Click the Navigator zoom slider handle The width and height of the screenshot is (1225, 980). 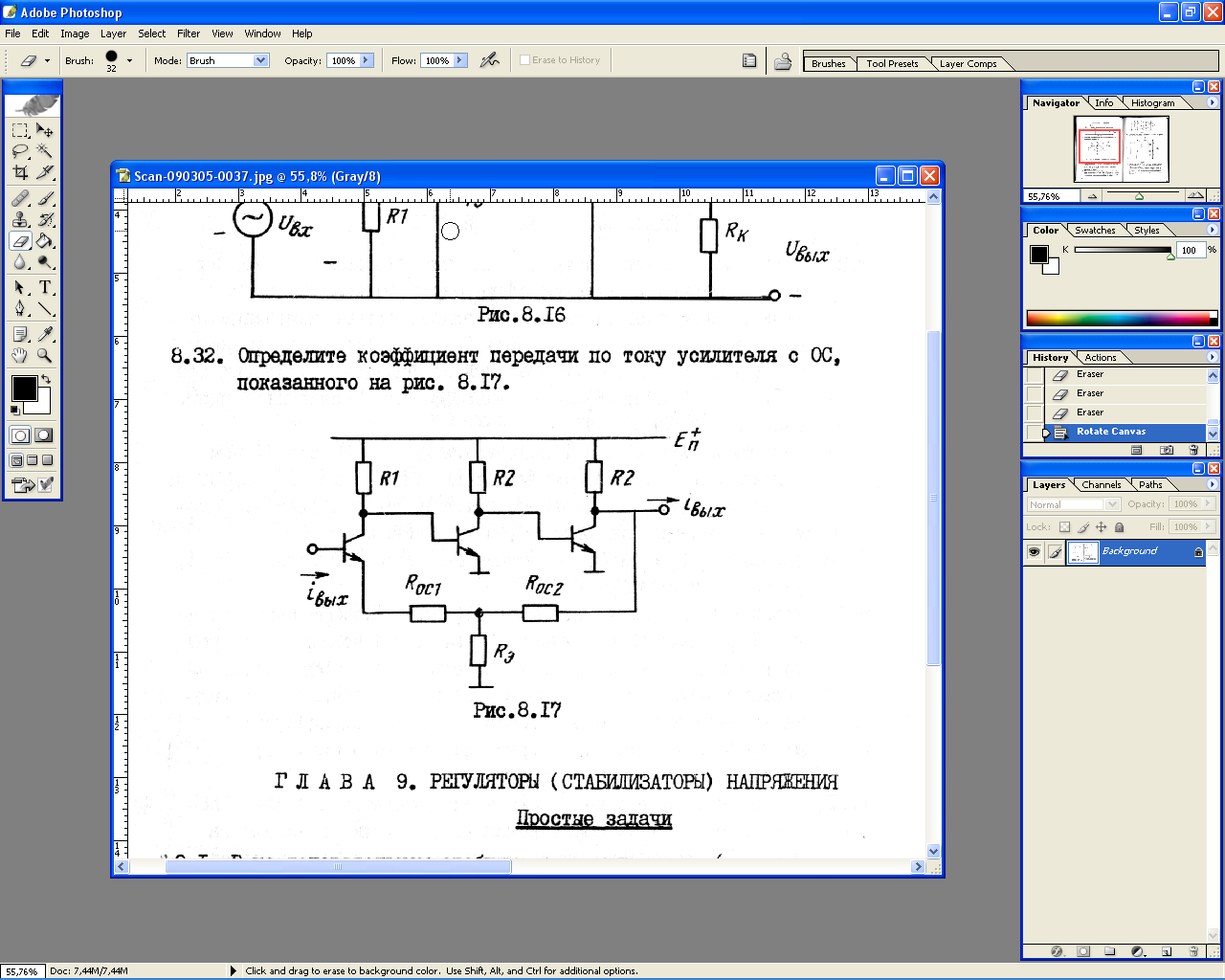(1139, 196)
